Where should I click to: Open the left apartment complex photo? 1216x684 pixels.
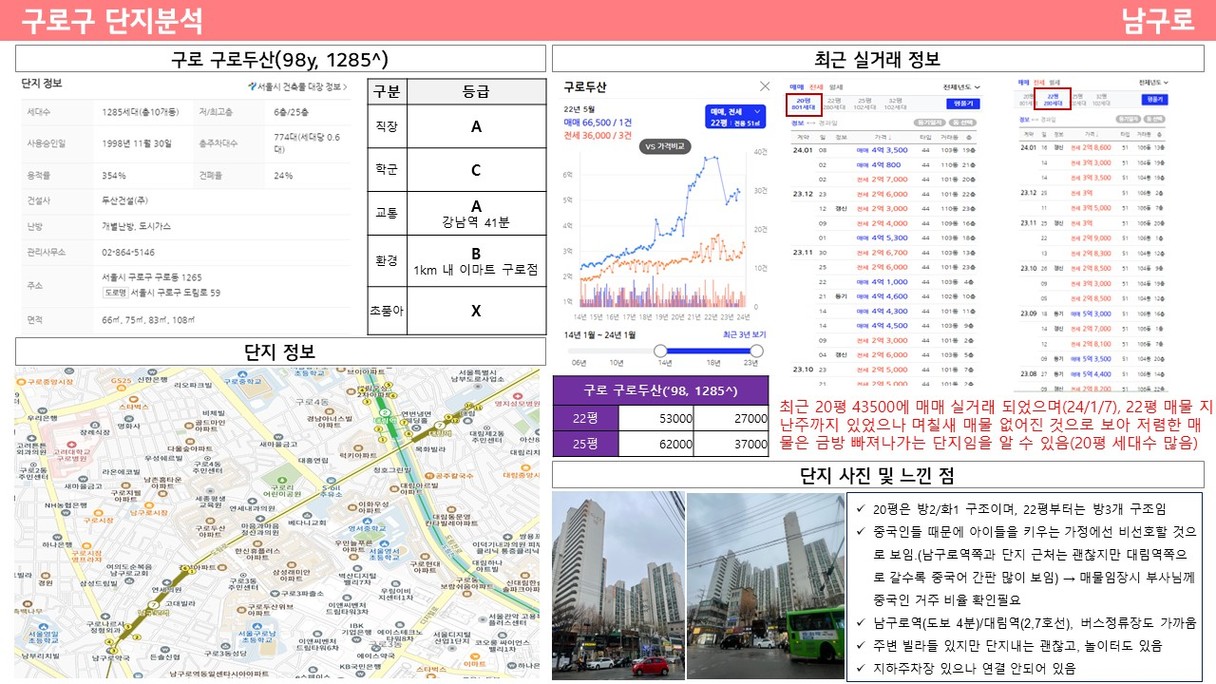[x=617, y=586]
